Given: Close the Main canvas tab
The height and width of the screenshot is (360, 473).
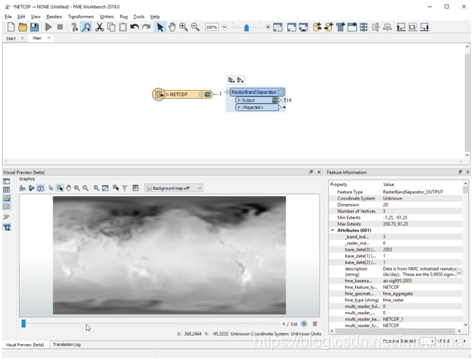Looking at the screenshot, I should pyautogui.click(x=49, y=38).
